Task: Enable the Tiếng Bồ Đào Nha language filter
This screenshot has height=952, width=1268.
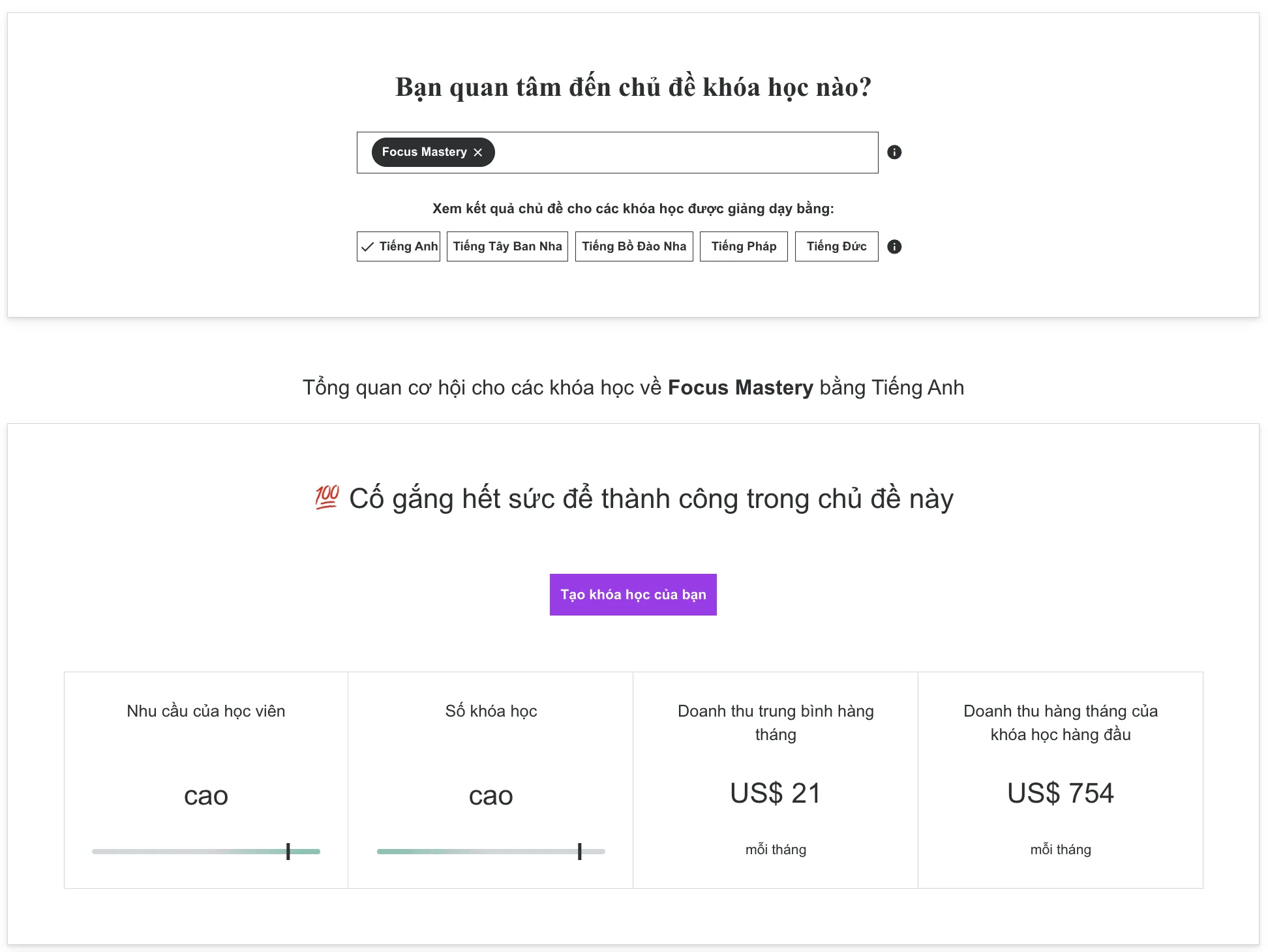Action: click(x=634, y=246)
